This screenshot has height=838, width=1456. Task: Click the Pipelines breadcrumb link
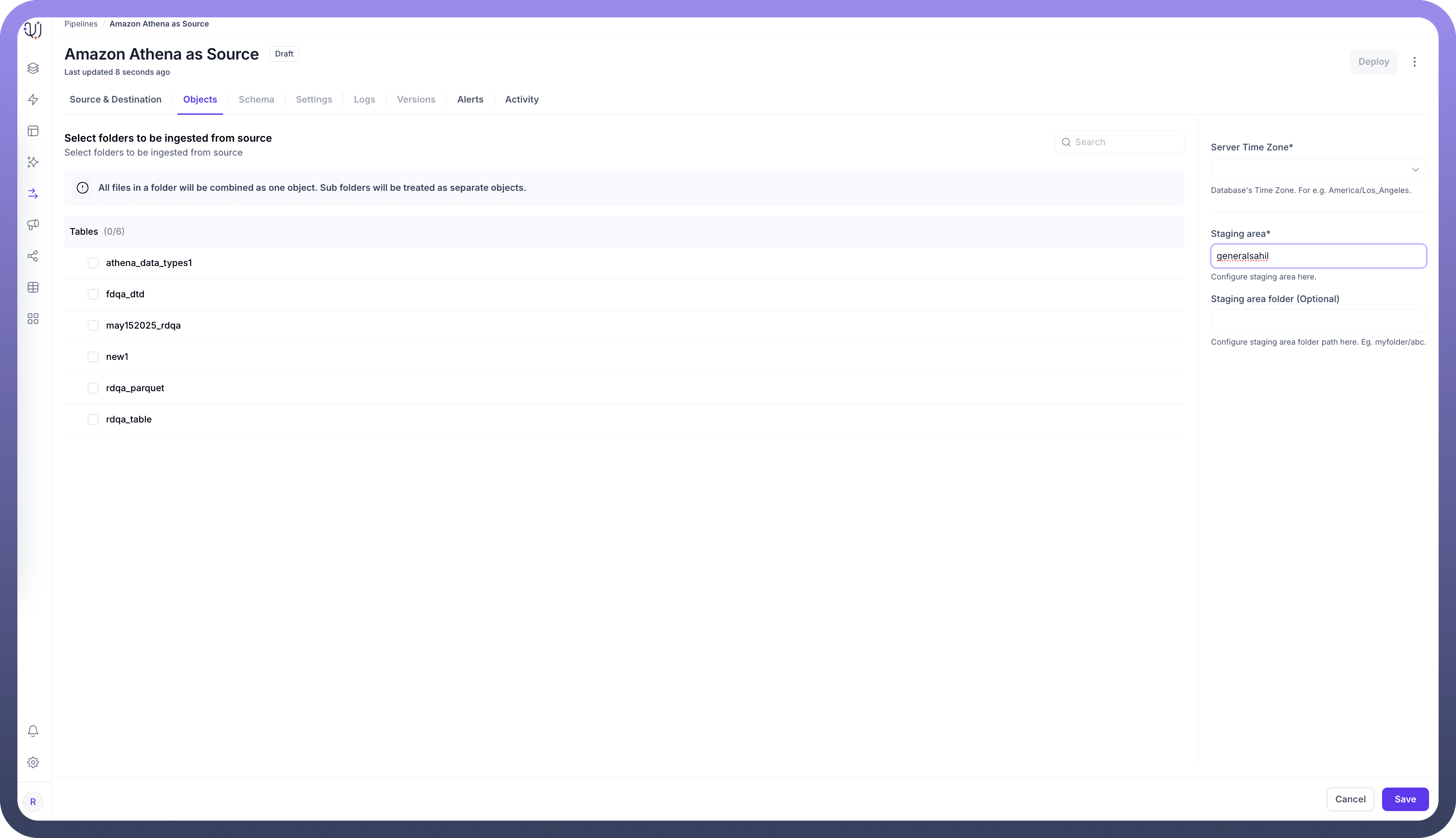click(x=80, y=23)
